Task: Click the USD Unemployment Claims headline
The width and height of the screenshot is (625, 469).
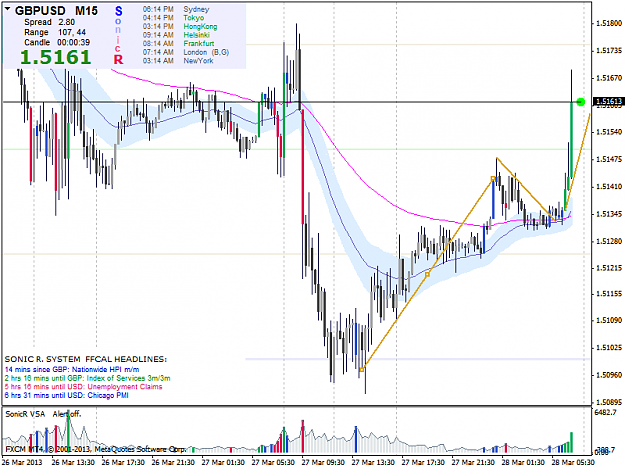Action: tap(83, 387)
